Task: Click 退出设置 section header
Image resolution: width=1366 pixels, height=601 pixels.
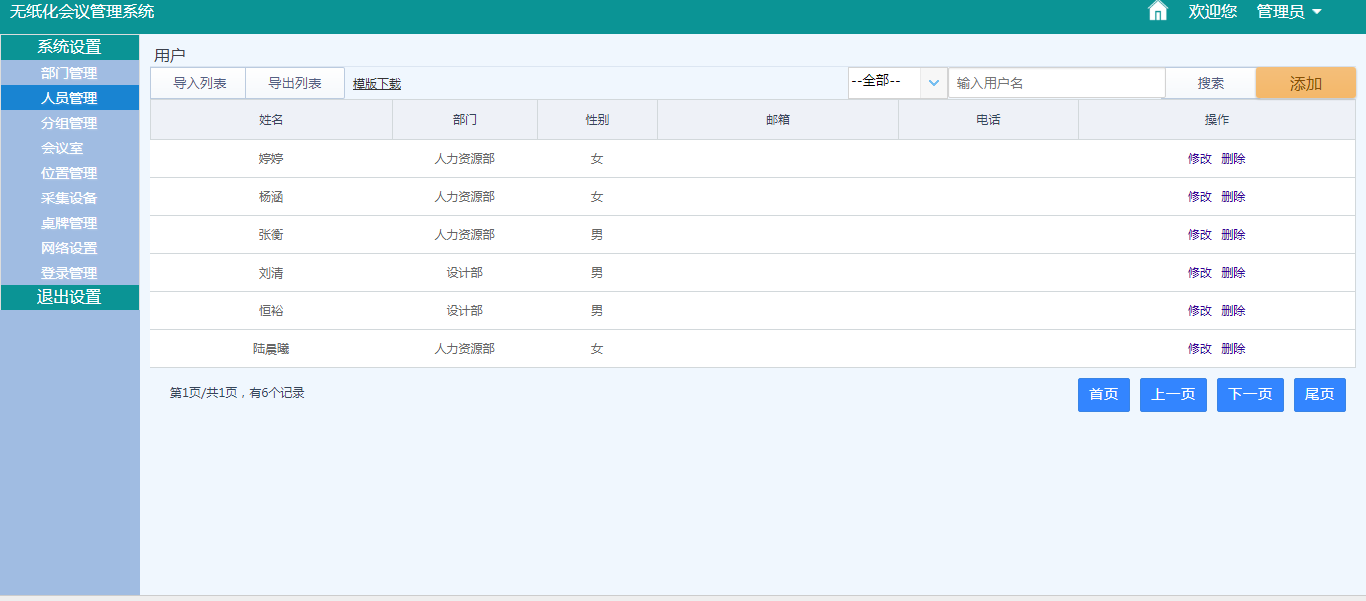Action: tap(69, 297)
